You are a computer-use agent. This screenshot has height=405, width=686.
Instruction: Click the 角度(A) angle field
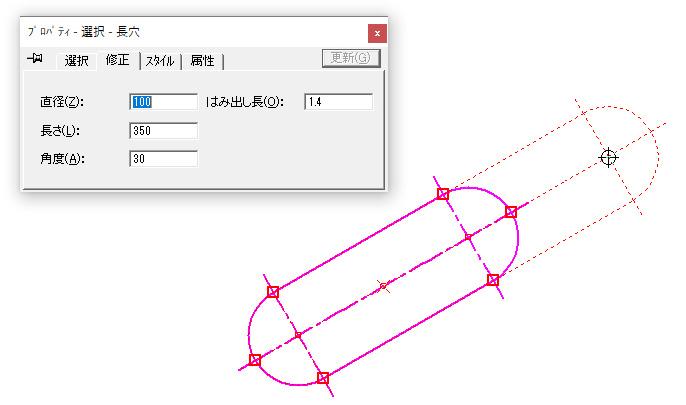(x=164, y=158)
